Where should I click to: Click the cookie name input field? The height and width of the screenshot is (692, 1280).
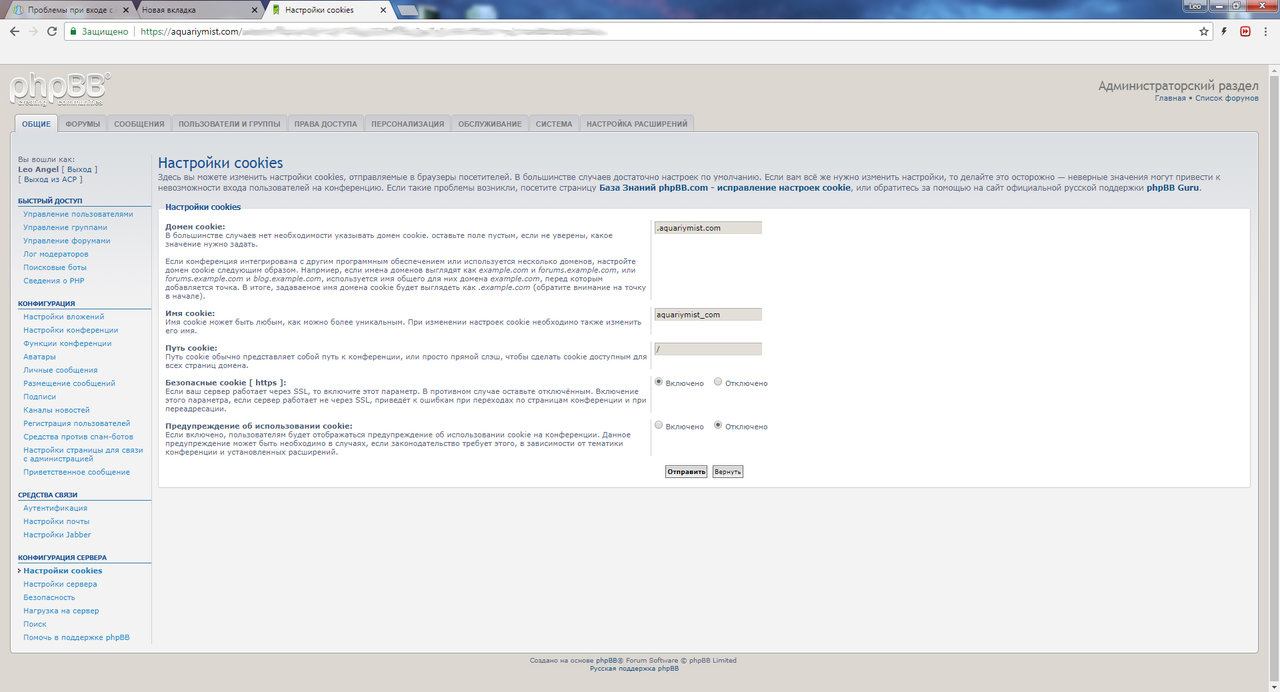(x=707, y=314)
